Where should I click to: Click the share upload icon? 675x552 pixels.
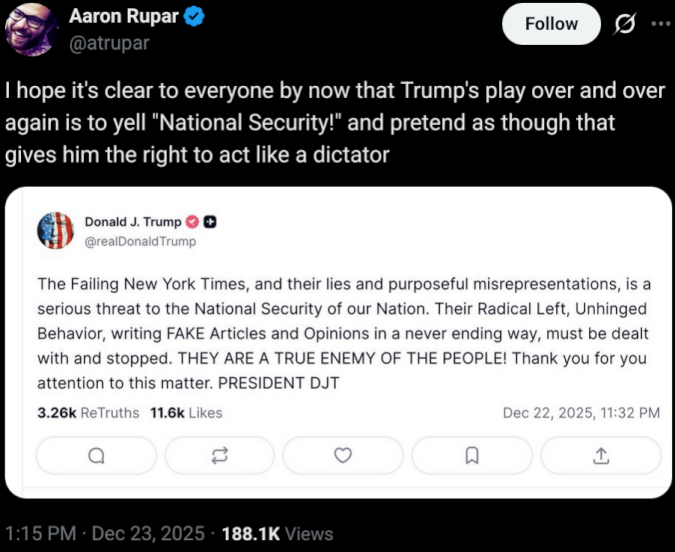[601, 455]
